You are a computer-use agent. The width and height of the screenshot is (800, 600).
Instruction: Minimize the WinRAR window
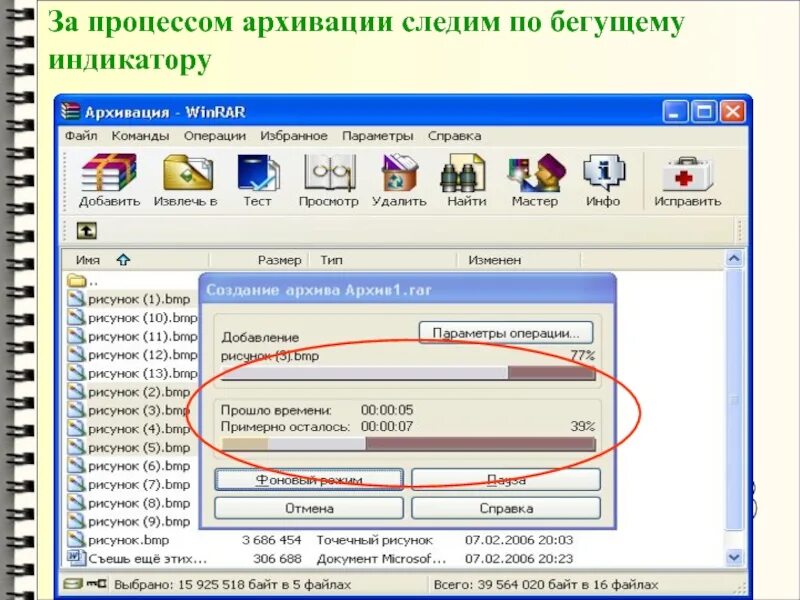pyautogui.click(x=676, y=112)
